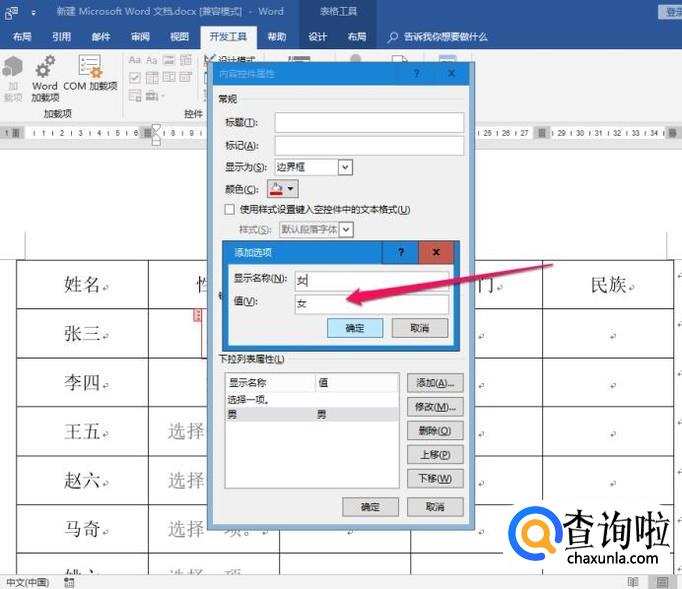The width and height of the screenshot is (682, 589).
Task: Click 确定 at bottom of 内容控件属性
Action: click(370, 507)
